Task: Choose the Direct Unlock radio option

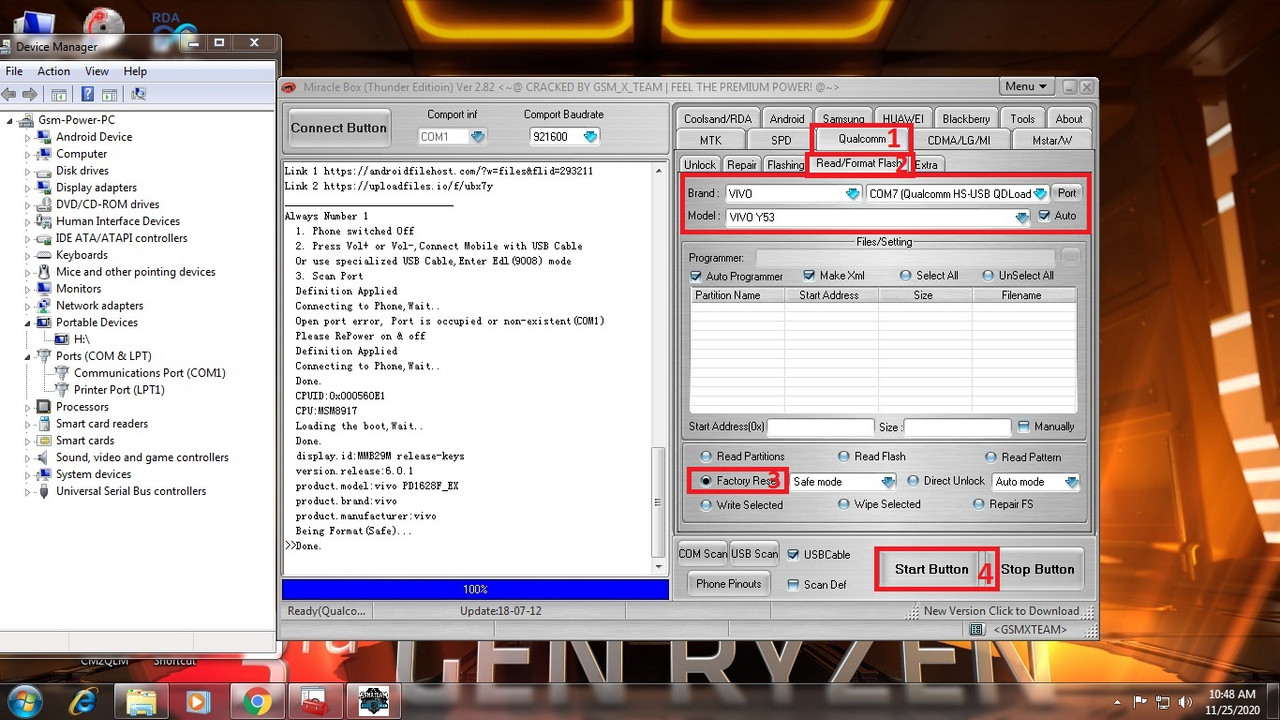Action: pyautogui.click(x=913, y=481)
